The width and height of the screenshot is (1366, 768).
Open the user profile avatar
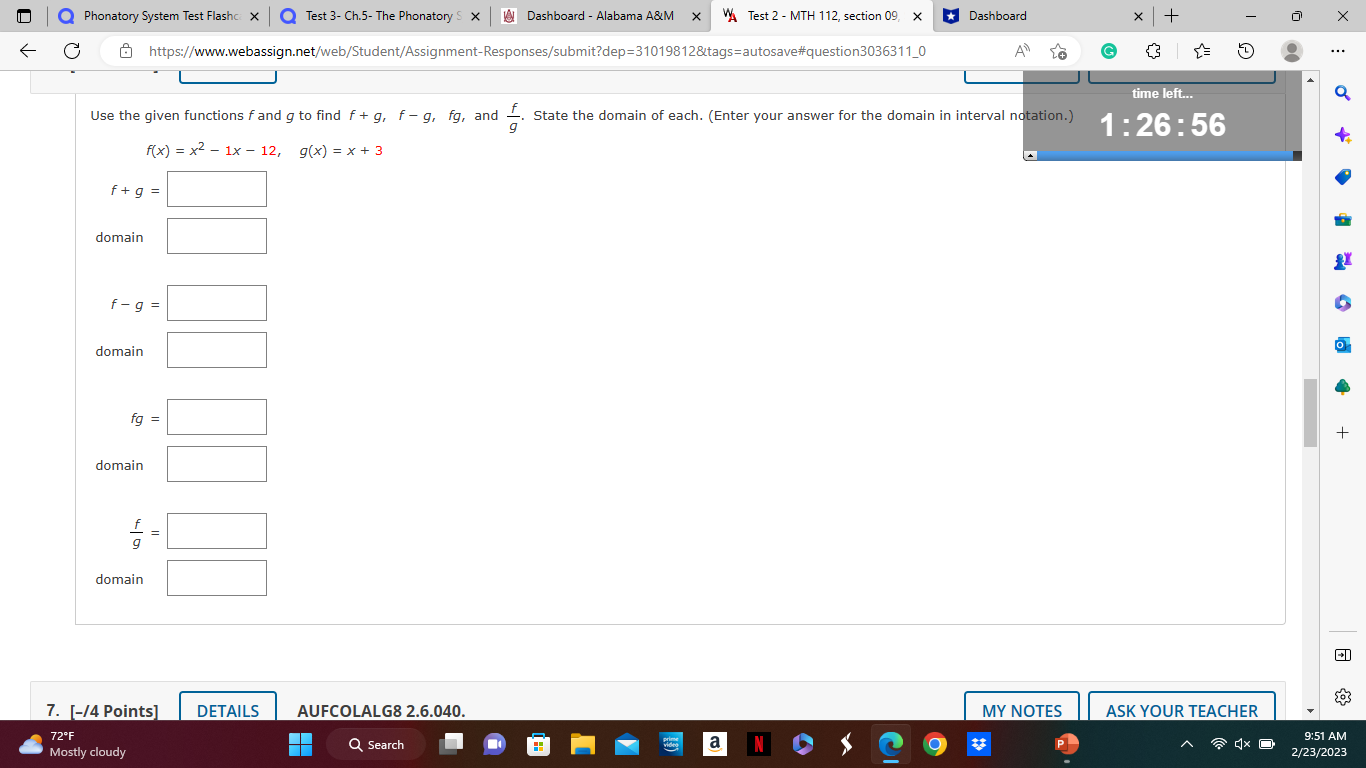[1292, 51]
